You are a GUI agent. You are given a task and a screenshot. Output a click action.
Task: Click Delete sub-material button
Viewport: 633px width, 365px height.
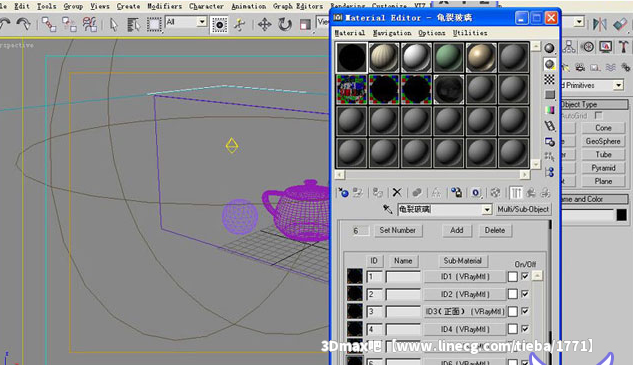[x=495, y=230]
